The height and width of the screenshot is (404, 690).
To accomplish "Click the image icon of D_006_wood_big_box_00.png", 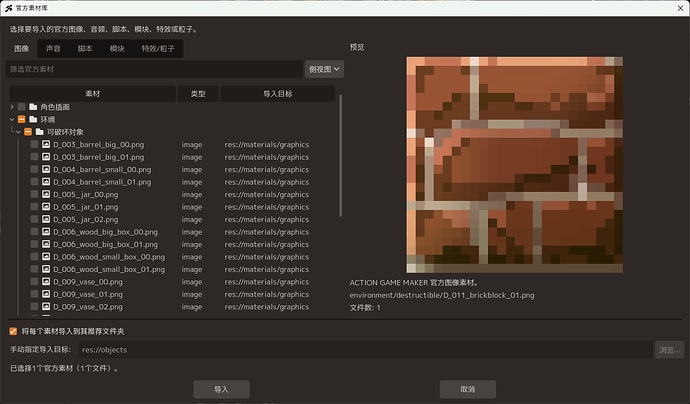I will pos(46,231).
